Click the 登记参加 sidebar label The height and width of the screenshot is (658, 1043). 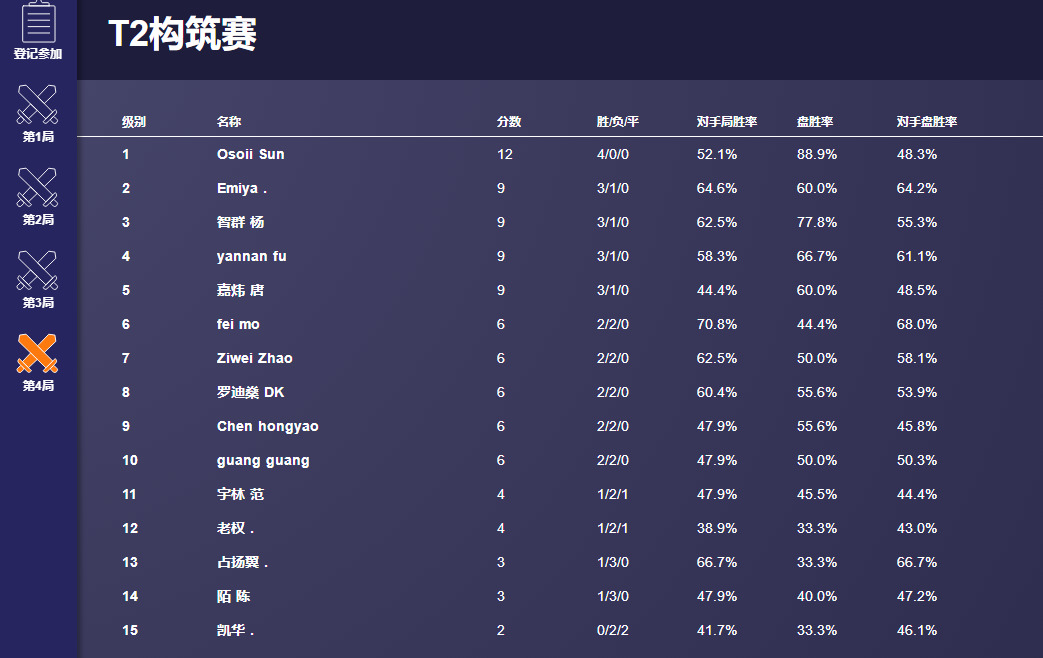coord(38,54)
